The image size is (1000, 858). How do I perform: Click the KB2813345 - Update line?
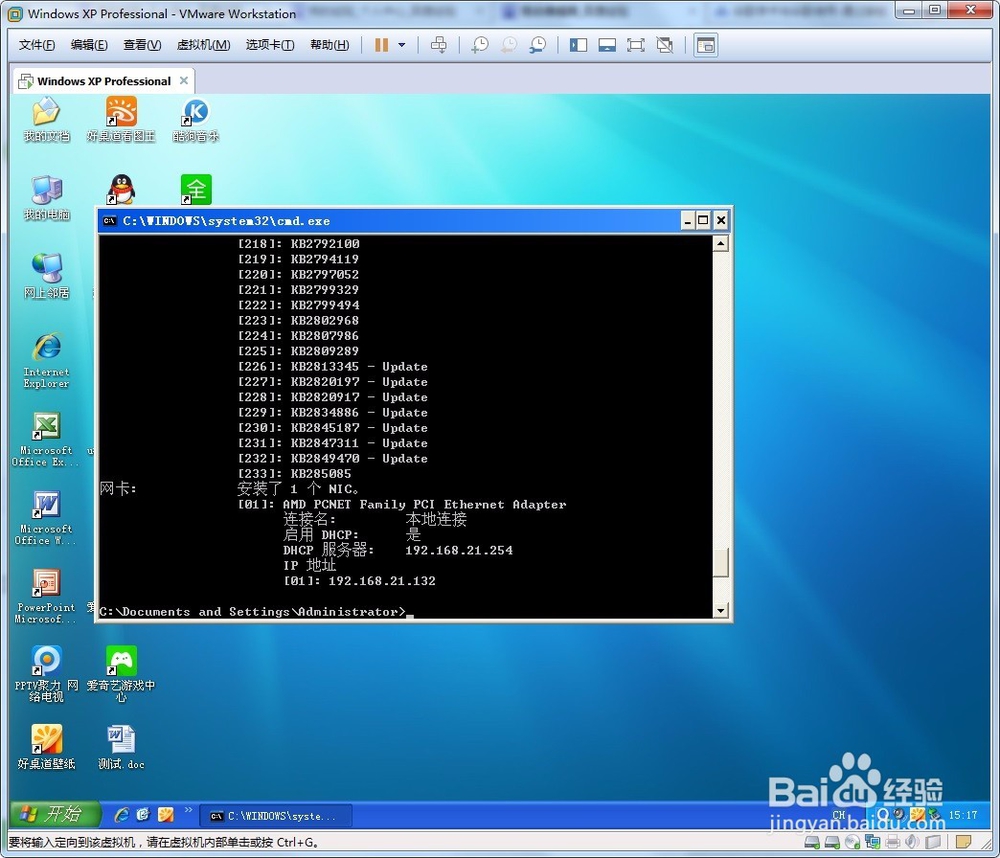point(332,366)
